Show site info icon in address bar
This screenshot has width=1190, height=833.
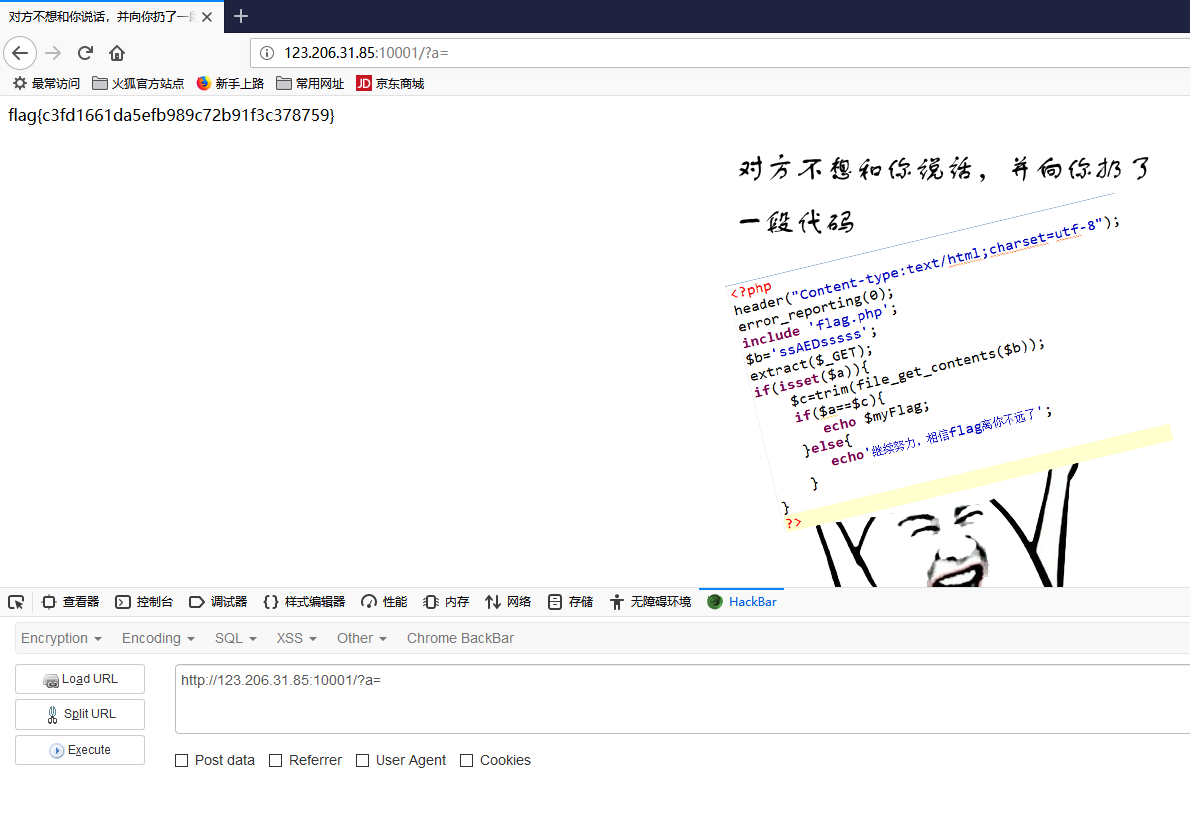(x=267, y=53)
